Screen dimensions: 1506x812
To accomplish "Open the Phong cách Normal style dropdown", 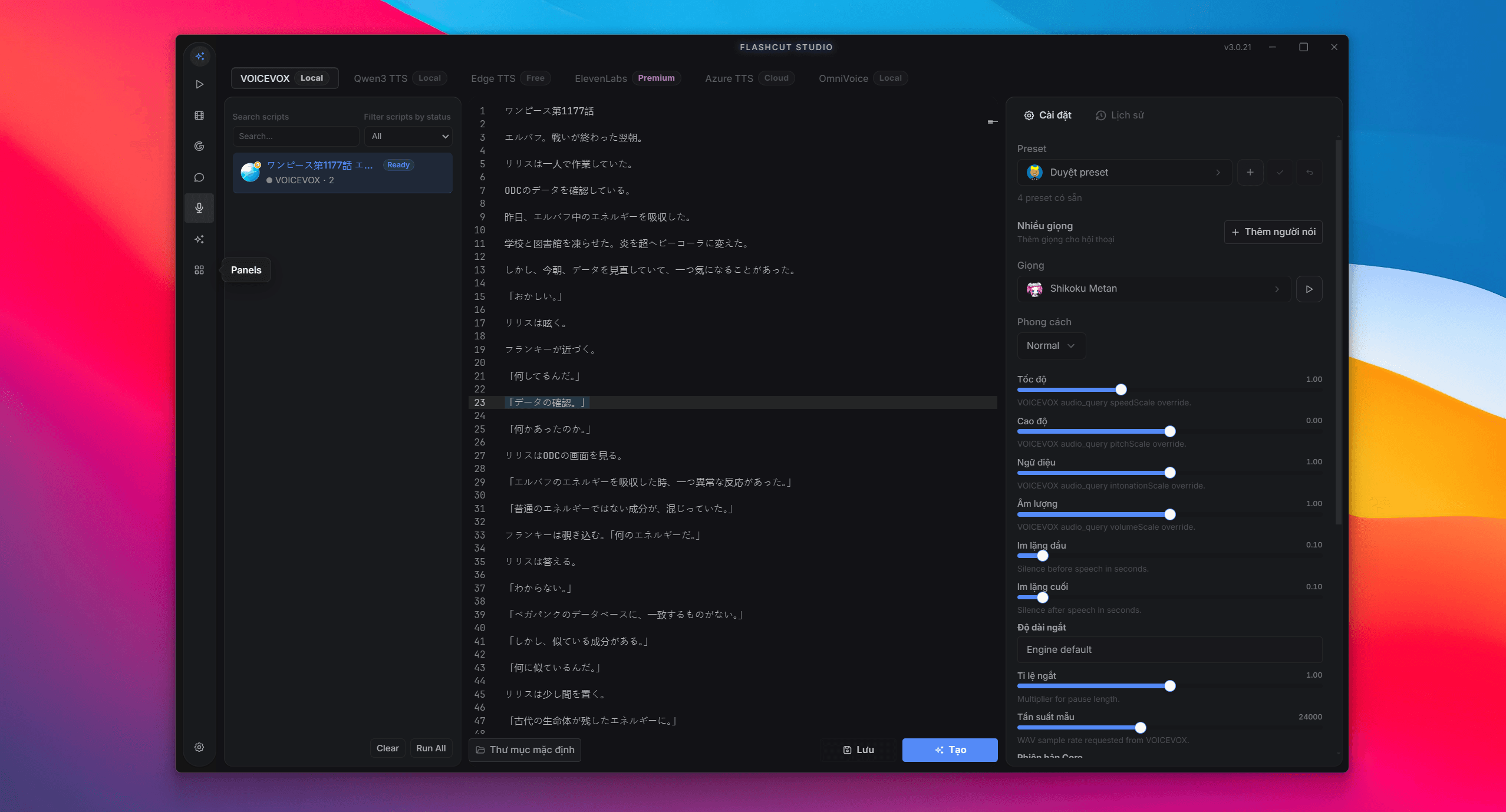I will pyautogui.click(x=1051, y=346).
